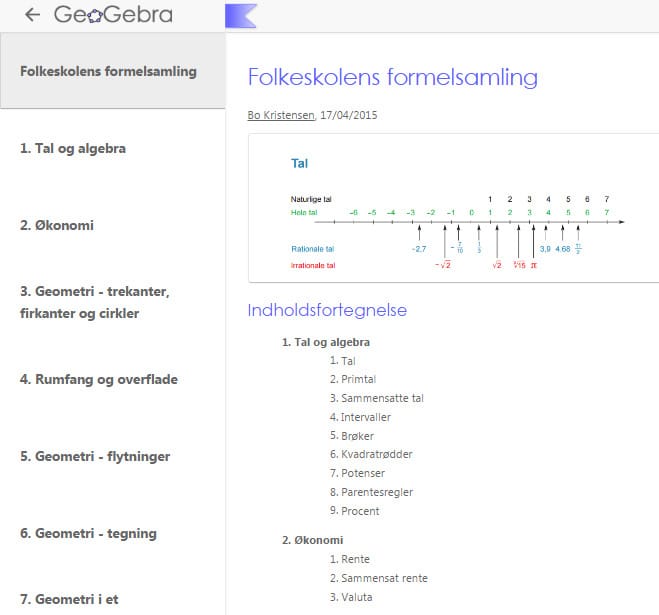This screenshot has width=659, height=615.
Task: Open 6. Geometri - tegning chapter
Action: coord(88,533)
